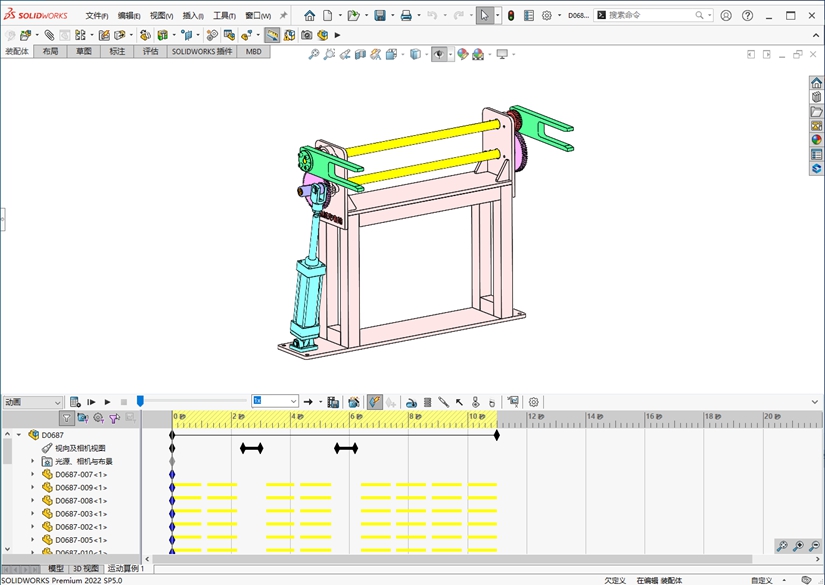
Task: Open the 文件(F) menu
Action: [97, 16]
